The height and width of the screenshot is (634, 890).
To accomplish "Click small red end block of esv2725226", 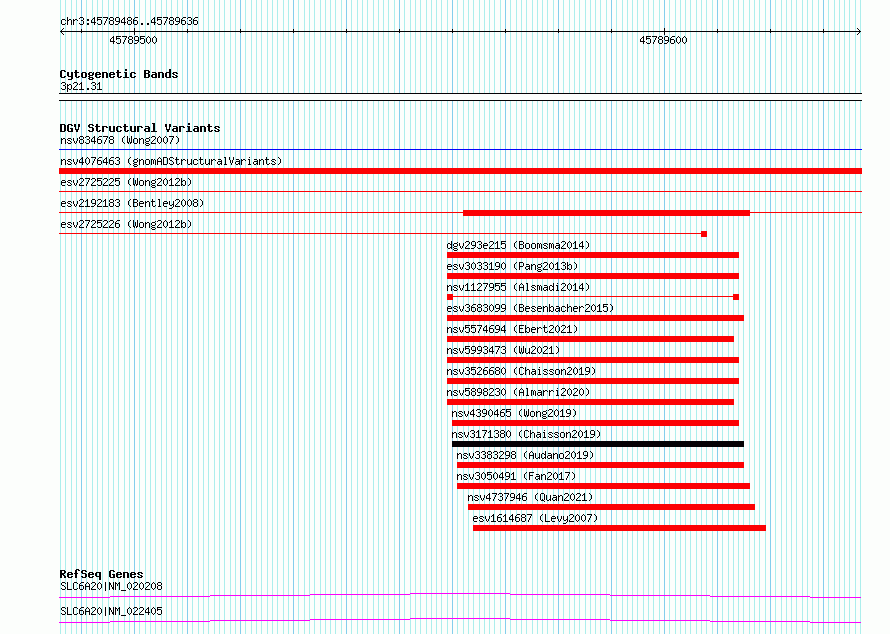I will click(x=704, y=234).
